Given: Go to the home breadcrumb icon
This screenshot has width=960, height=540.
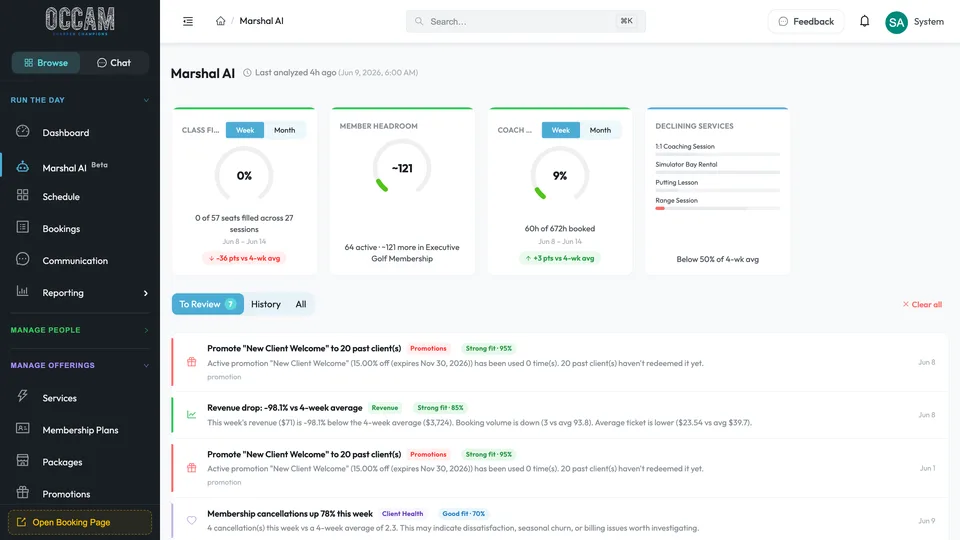Looking at the screenshot, I should [220, 21].
